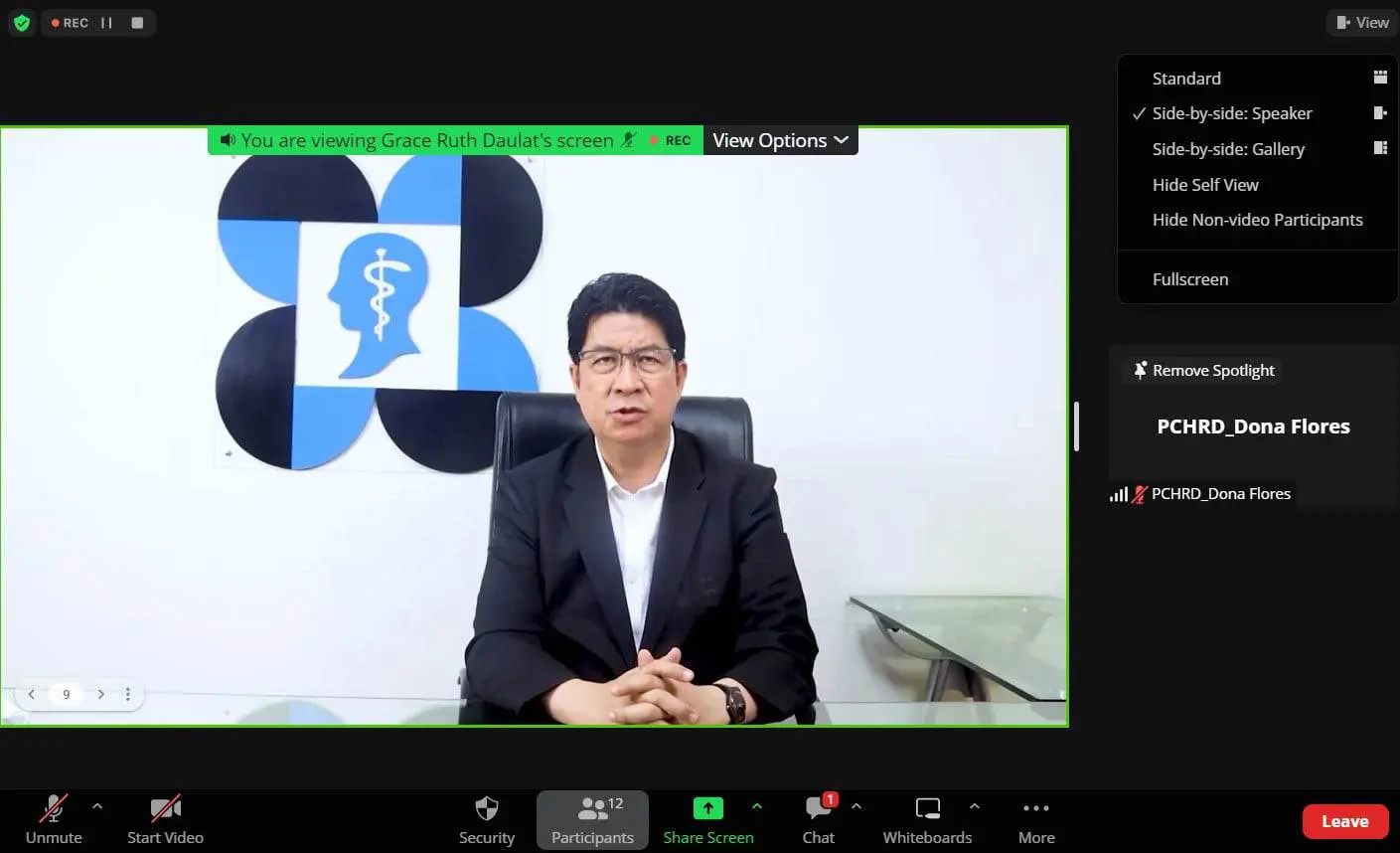
Task: Start Video with the camera button
Action: coord(165,820)
